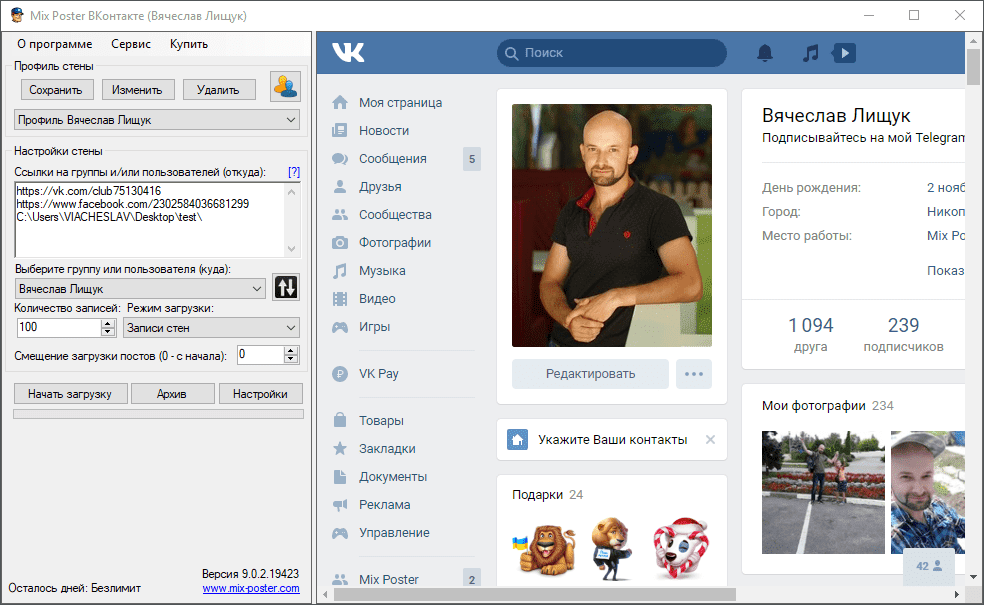This screenshot has width=984, height=605.
Task: Open the video player icon in header
Action: click(844, 53)
